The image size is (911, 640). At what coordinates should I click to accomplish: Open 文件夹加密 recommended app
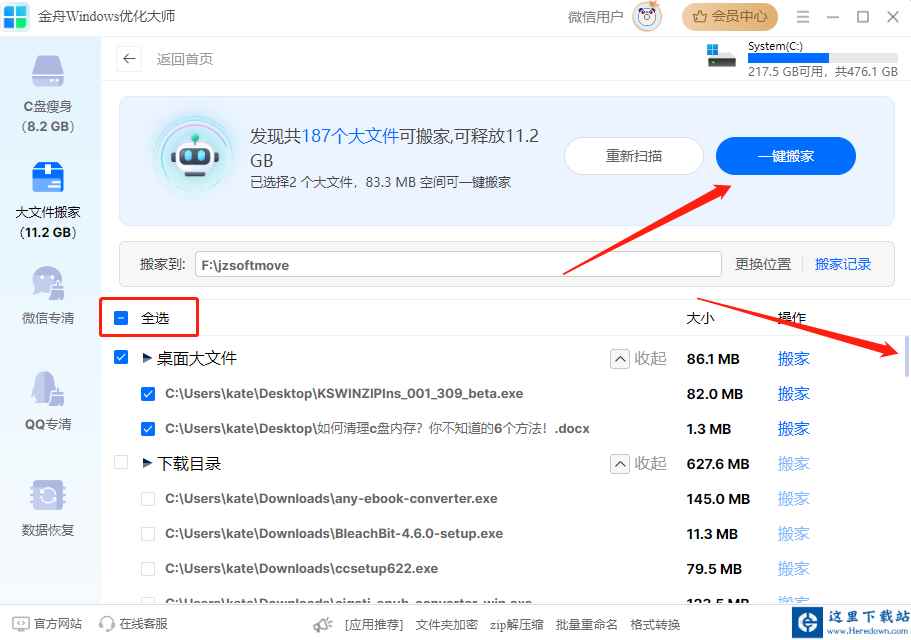(x=446, y=625)
